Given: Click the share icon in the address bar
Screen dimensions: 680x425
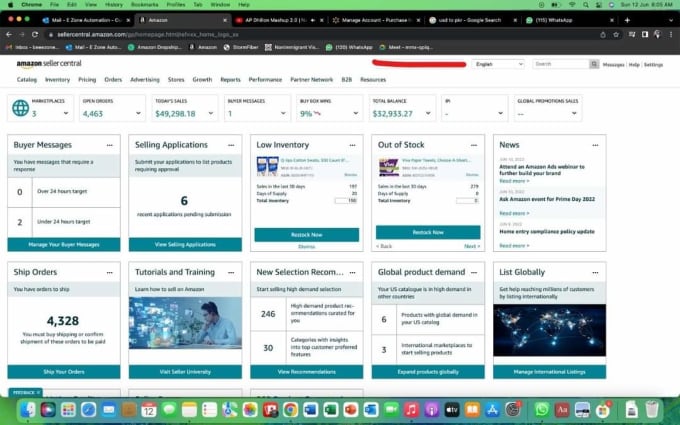Looking at the screenshot, I should point(603,35).
